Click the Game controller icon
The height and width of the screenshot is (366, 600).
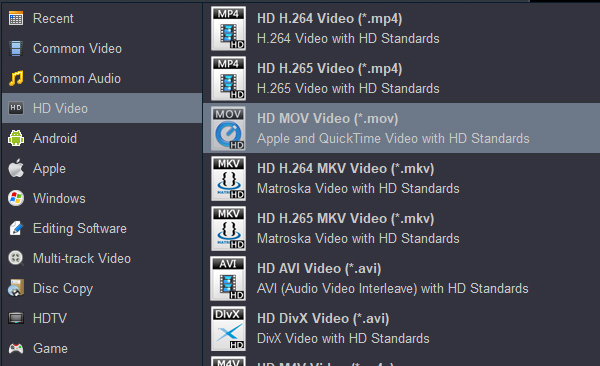pos(16,348)
